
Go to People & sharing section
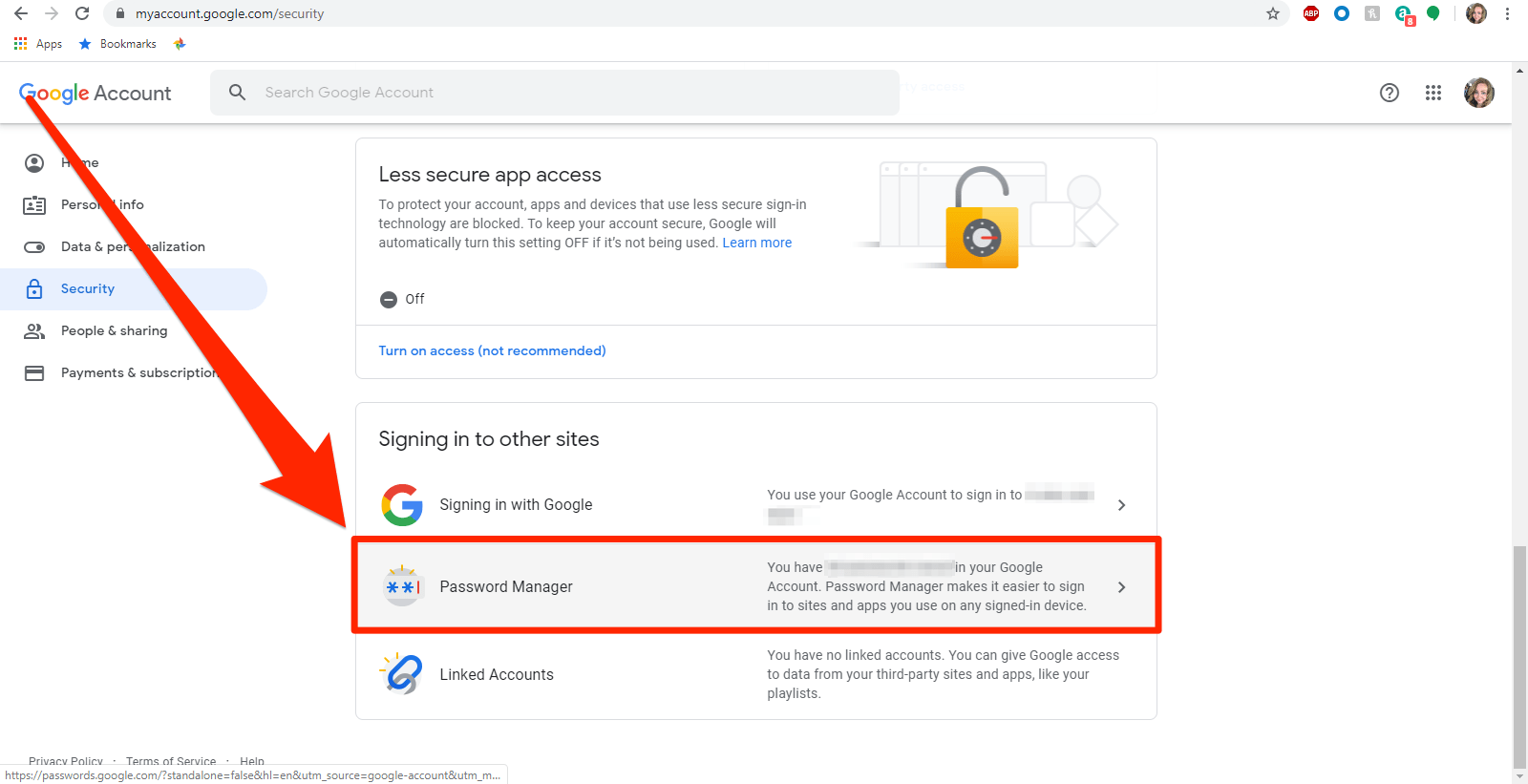[114, 330]
